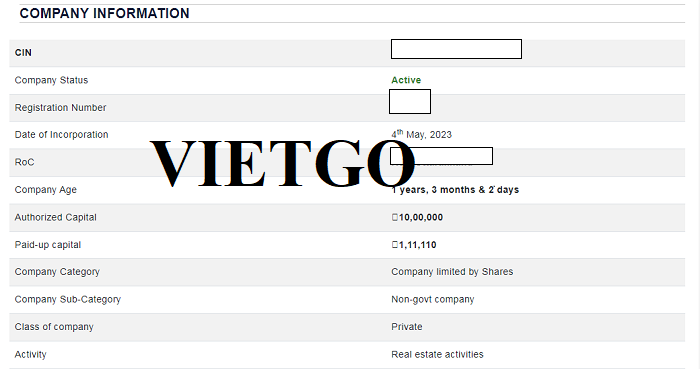Select the Date of Incorporation label
This screenshot has height=369, width=700.
[x=62, y=135]
